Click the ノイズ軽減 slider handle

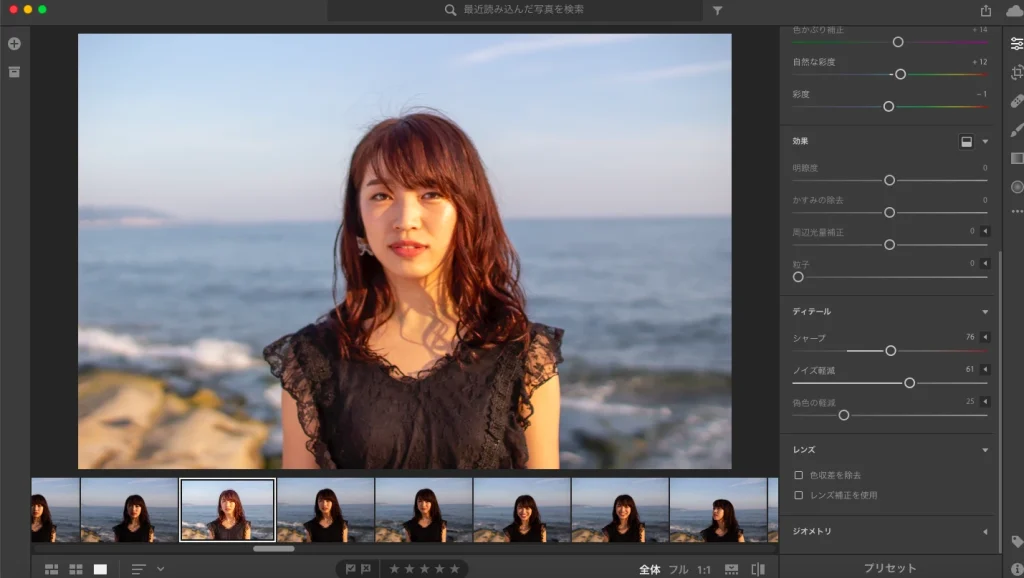[x=909, y=383]
